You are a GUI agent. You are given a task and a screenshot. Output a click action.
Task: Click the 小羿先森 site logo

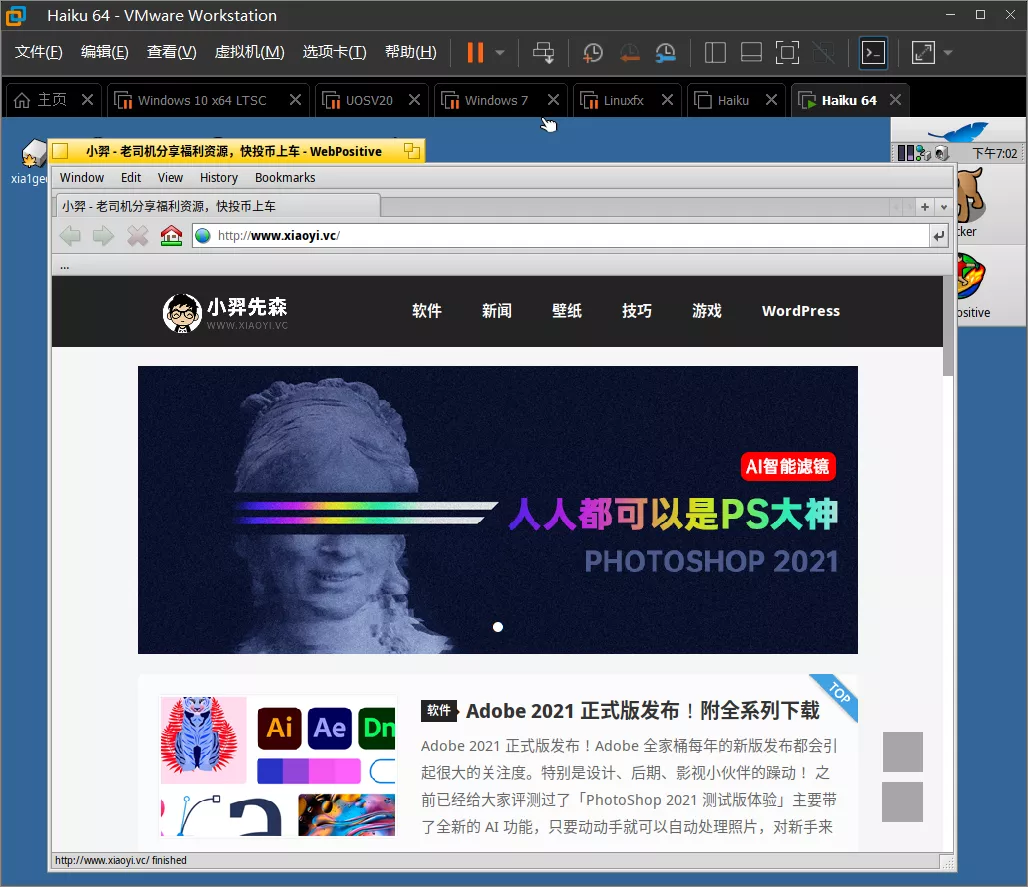pos(225,312)
